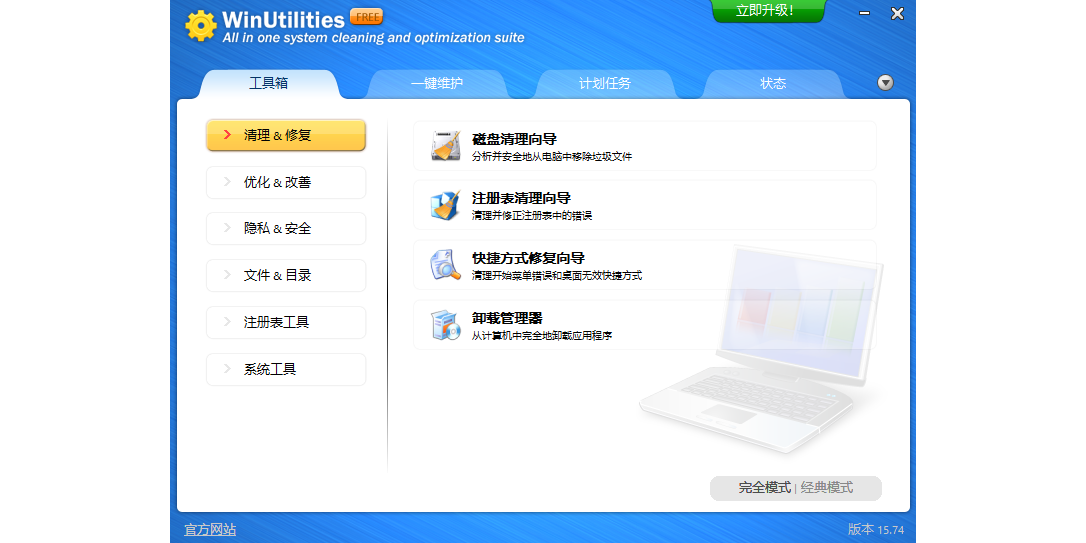Click the gray arrow beside 文件 & 目录
1086x543 pixels.
(227, 275)
